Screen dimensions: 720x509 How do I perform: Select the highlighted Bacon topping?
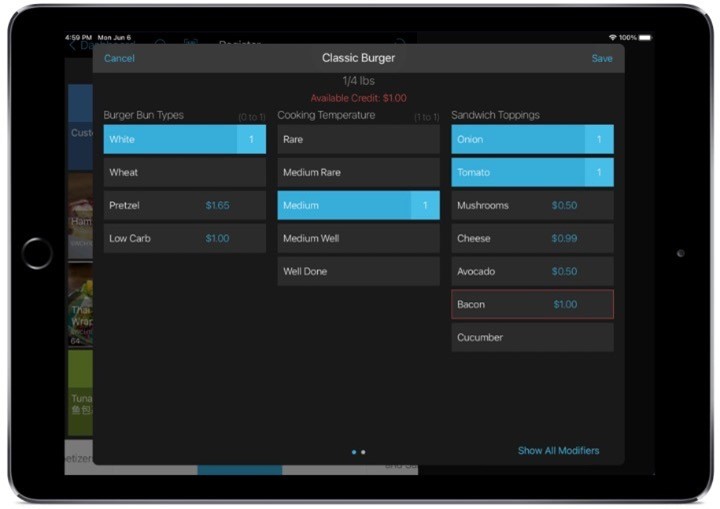(x=532, y=305)
